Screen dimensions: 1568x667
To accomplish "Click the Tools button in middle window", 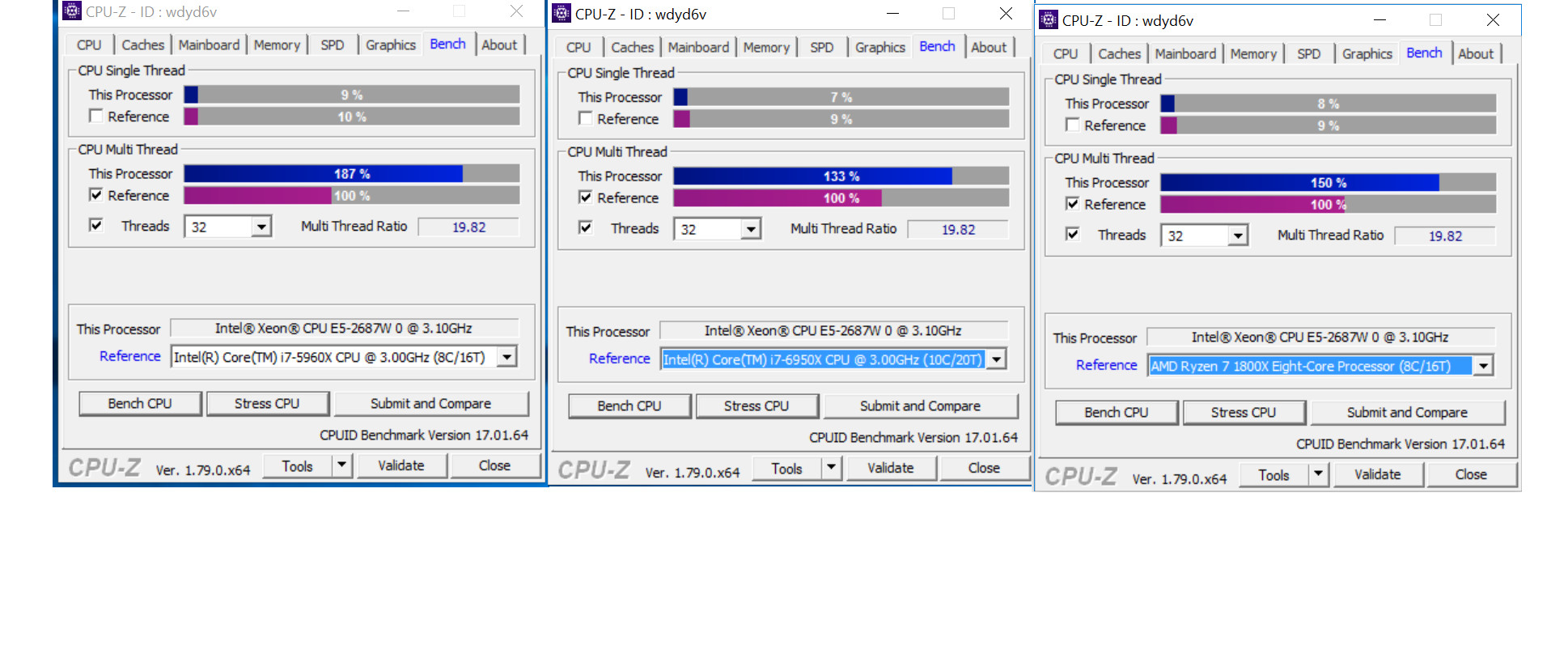I will pyautogui.click(x=786, y=469).
